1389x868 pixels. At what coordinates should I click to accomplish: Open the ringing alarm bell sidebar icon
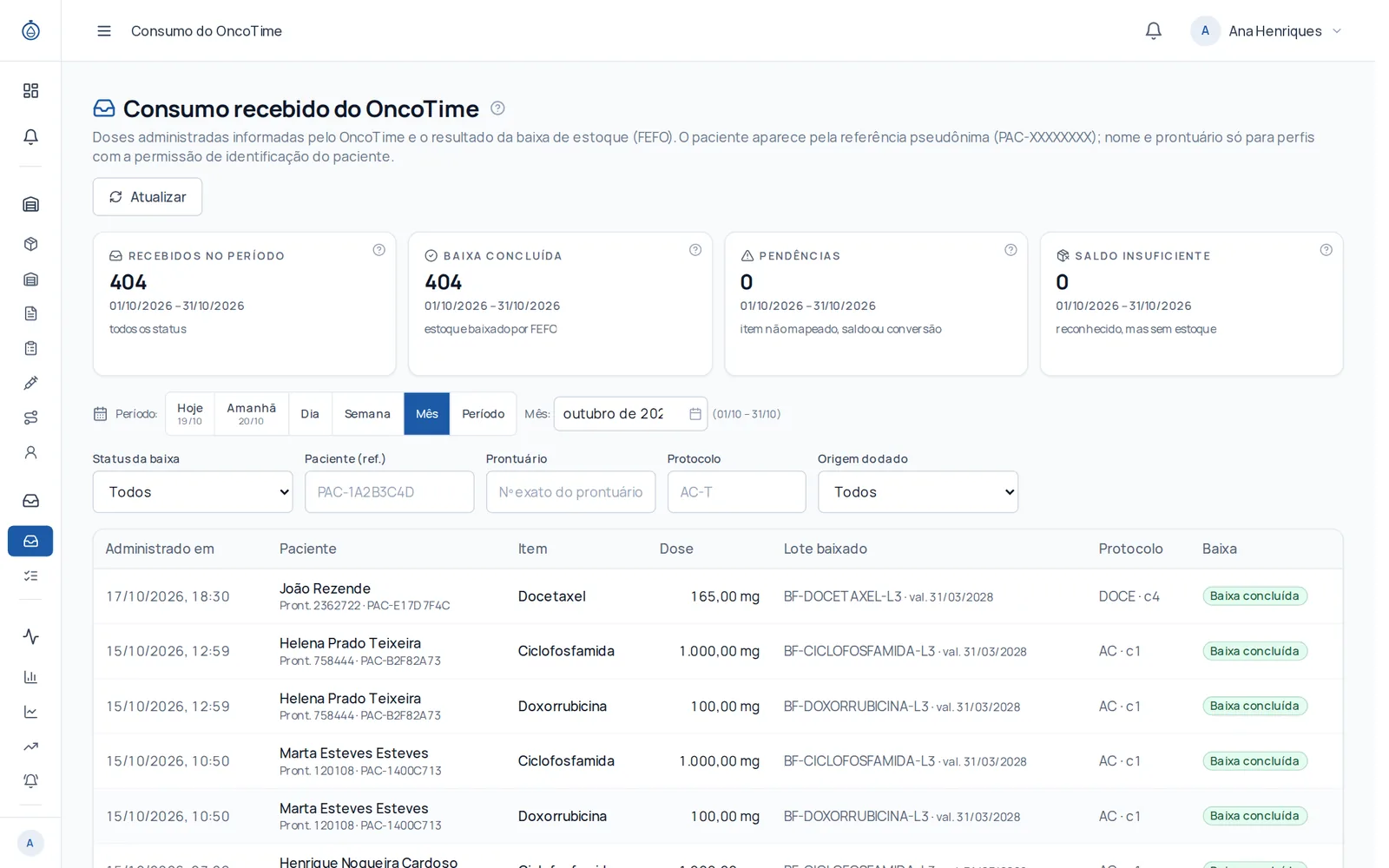pos(30,781)
